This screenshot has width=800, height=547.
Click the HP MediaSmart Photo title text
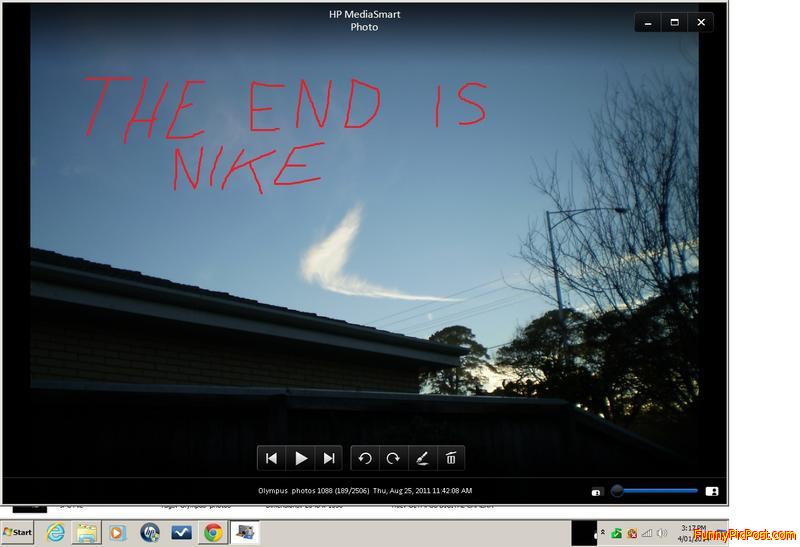pyautogui.click(x=364, y=20)
